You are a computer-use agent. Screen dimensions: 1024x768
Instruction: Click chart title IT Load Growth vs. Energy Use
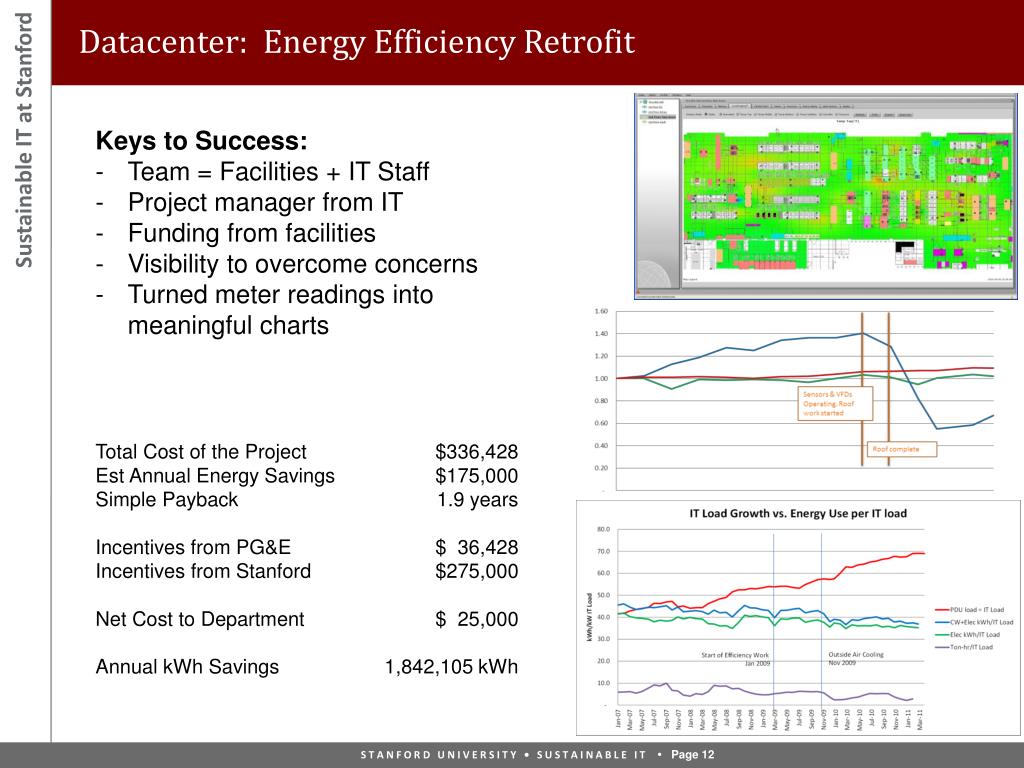798,513
